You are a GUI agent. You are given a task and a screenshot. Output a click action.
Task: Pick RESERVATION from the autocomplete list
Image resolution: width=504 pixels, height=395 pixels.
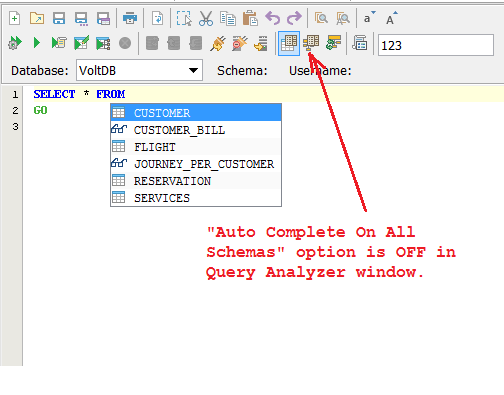point(196,181)
